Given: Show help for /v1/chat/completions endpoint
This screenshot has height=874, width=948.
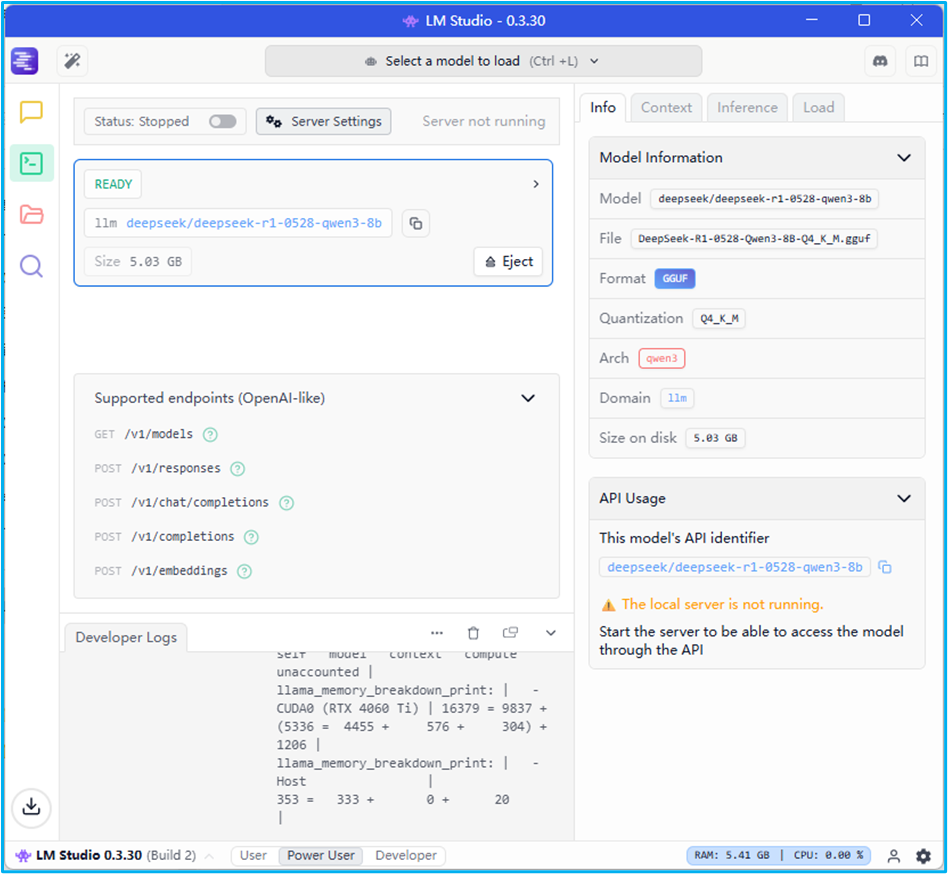Looking at the screenshot, I should (287, 503).
